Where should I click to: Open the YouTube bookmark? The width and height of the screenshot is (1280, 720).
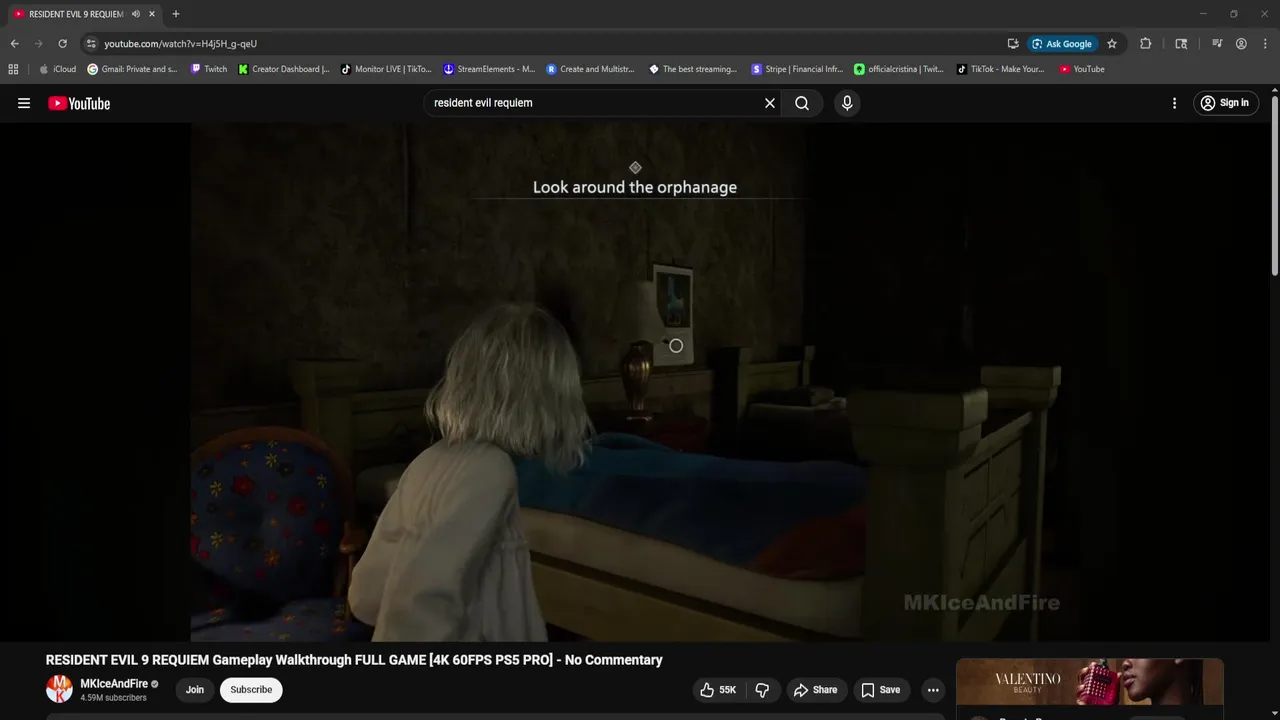(1082, 69)
